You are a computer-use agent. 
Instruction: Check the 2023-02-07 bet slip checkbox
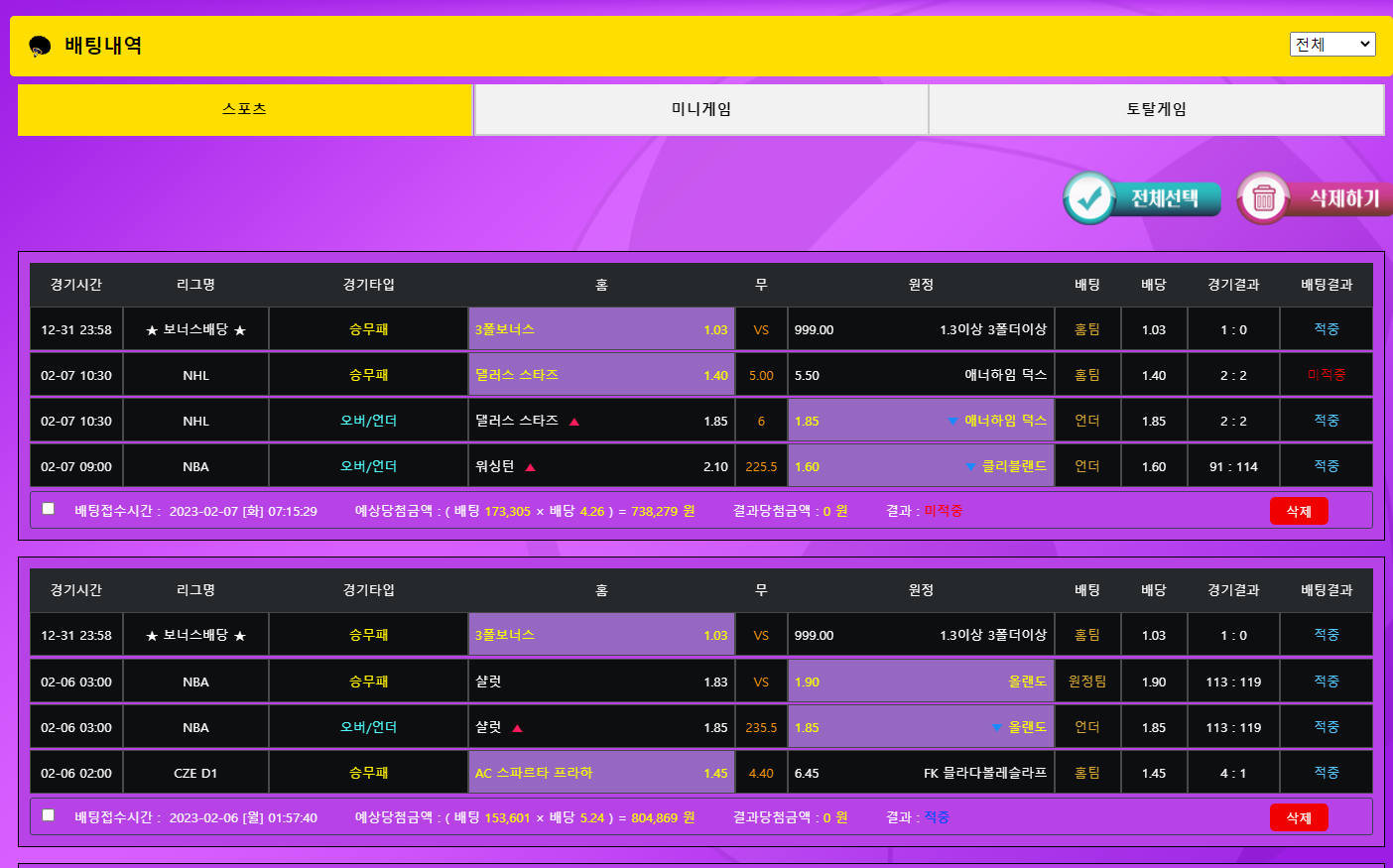click(49, 509)
